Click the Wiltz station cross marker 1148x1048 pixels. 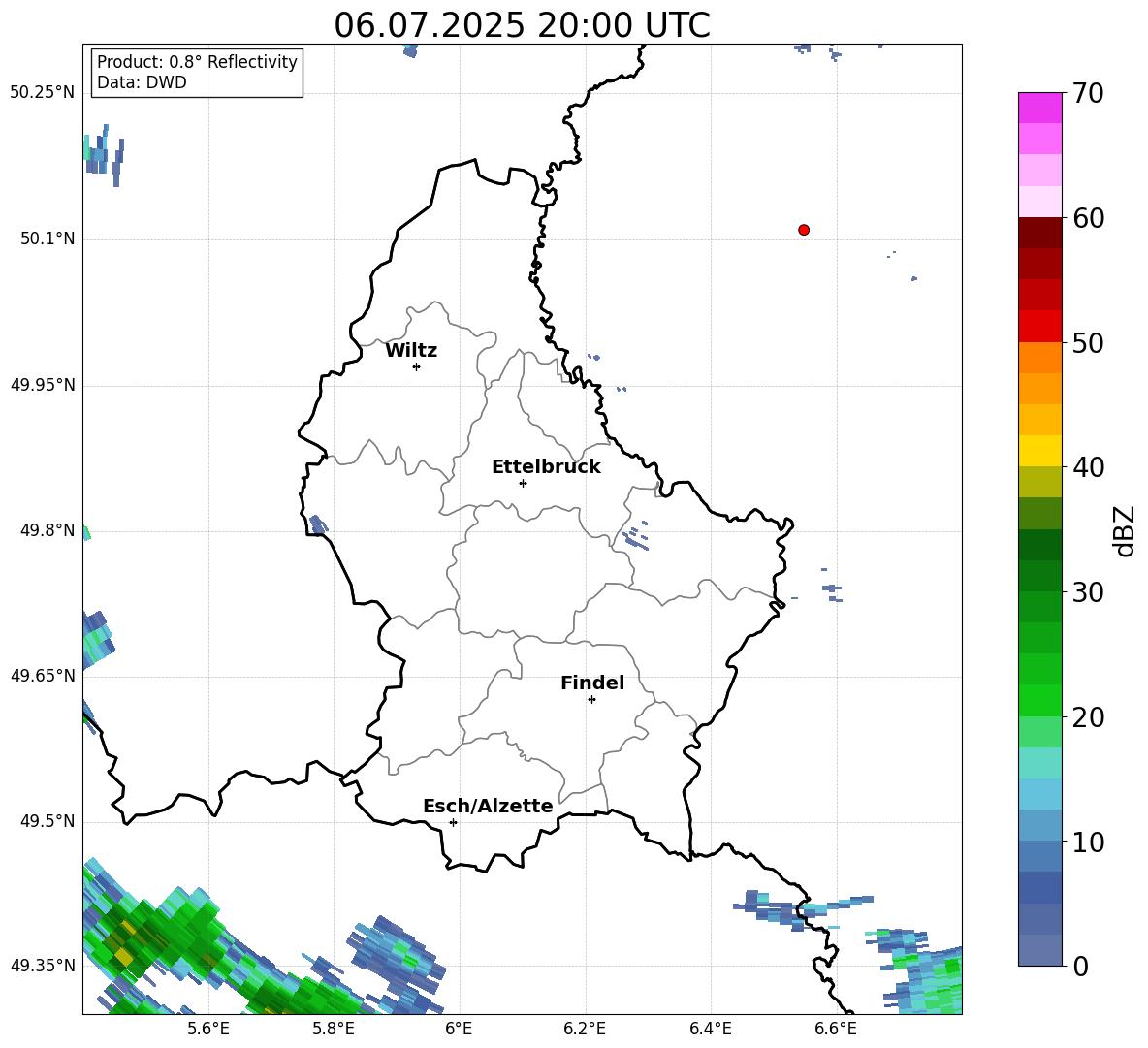[417, 366]
